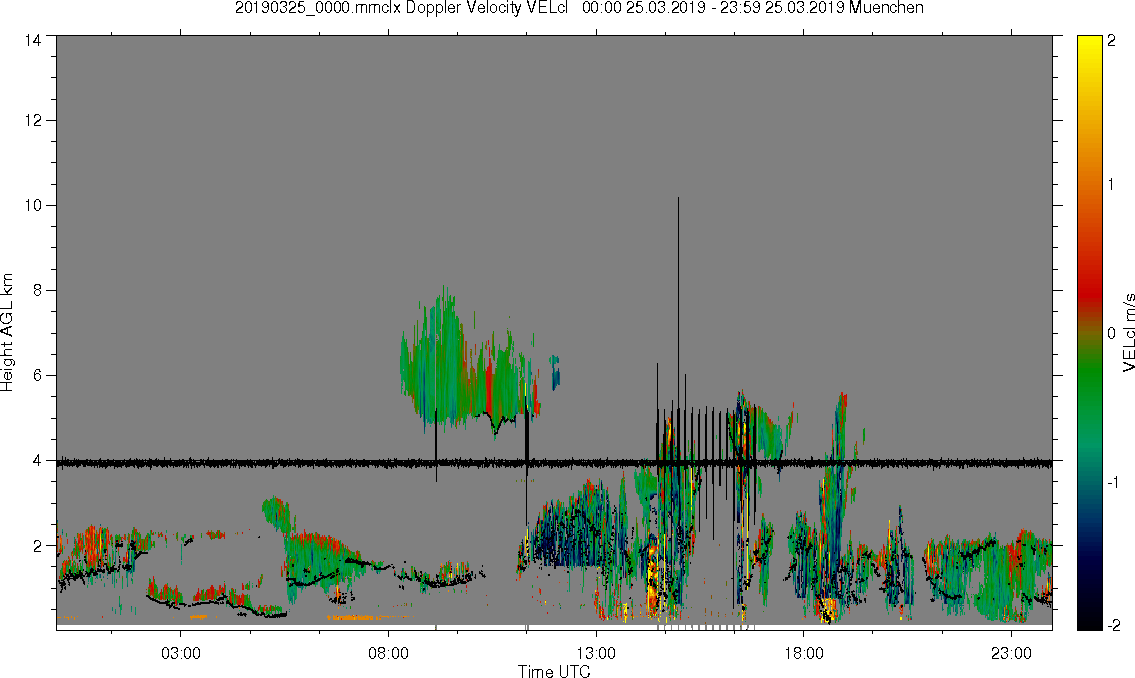Click the height label 8
Viewport: 1135px width, 678px height.
point(36,290)
